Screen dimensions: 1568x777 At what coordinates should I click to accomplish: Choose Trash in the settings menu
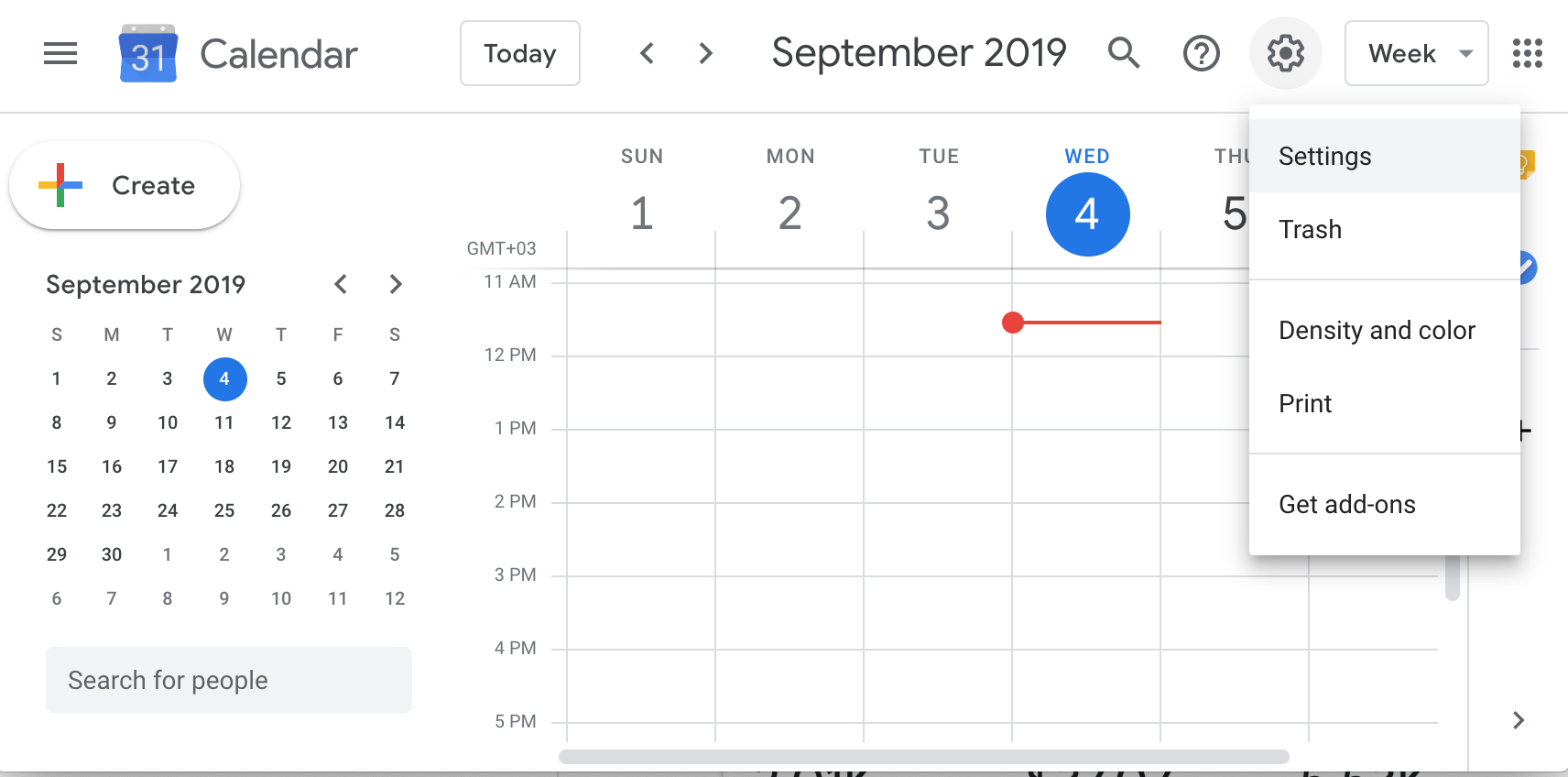click(1310, 230)
